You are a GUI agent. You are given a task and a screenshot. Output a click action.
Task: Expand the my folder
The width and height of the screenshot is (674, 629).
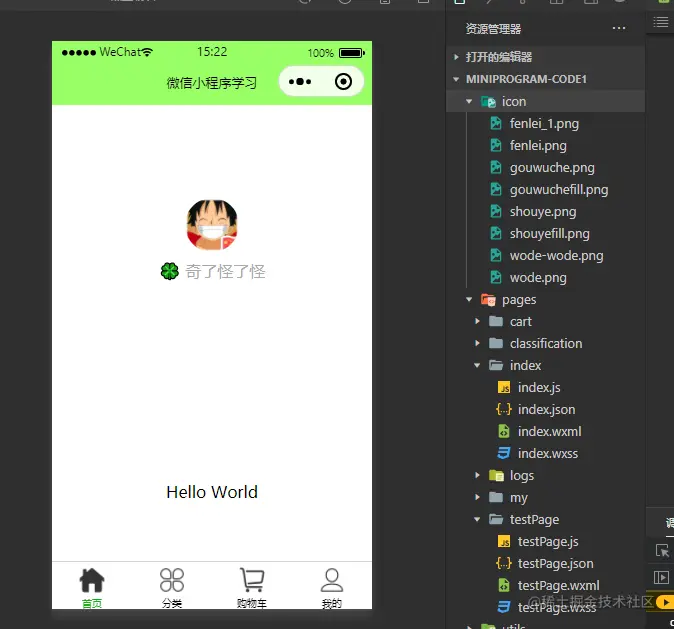click(477, 497)
